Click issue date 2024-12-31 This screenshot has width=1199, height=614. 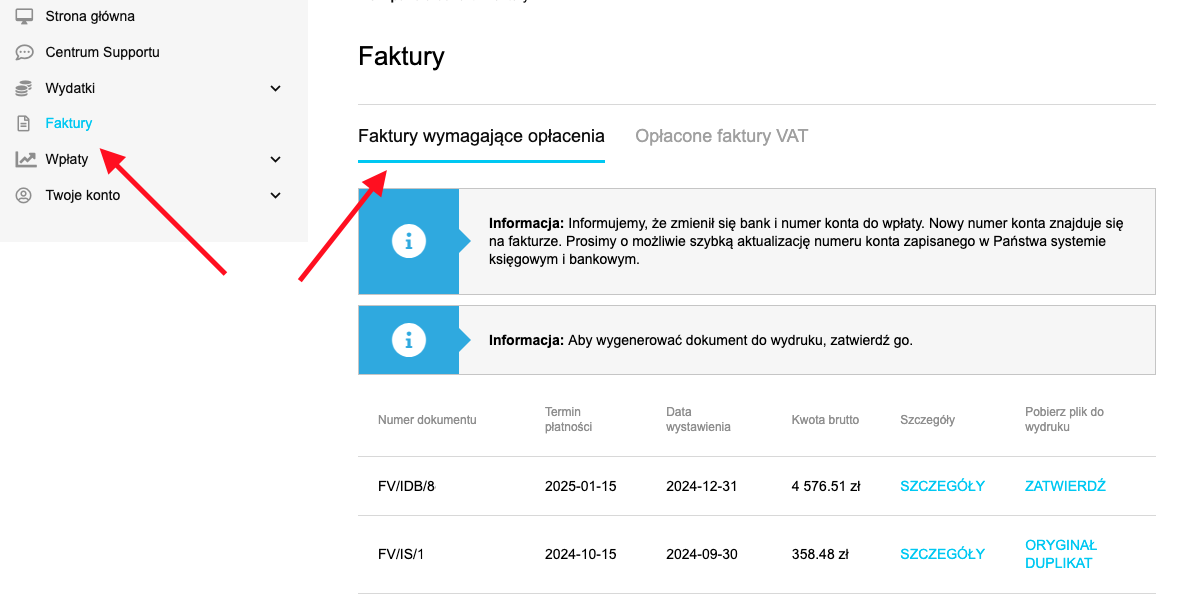tap(701, 486)
